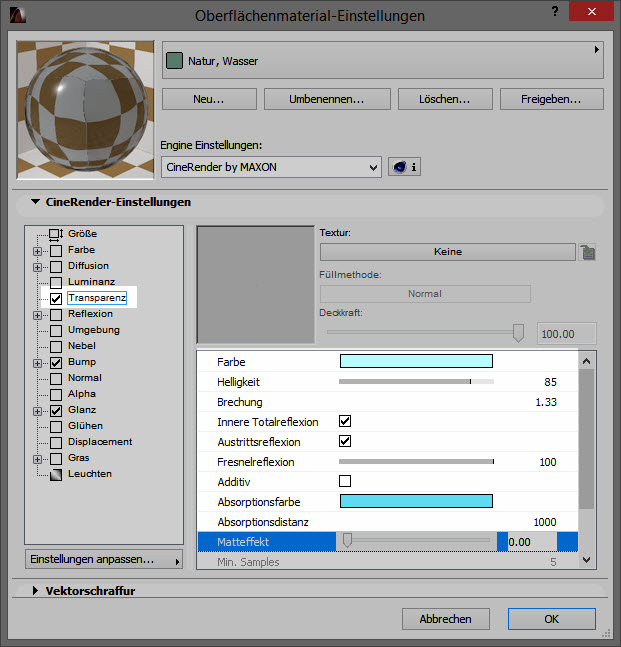Enable the Farbe channel checkbox
This screenshot has height=647, width=621.
pyautogui.click(x=56, y=250)
